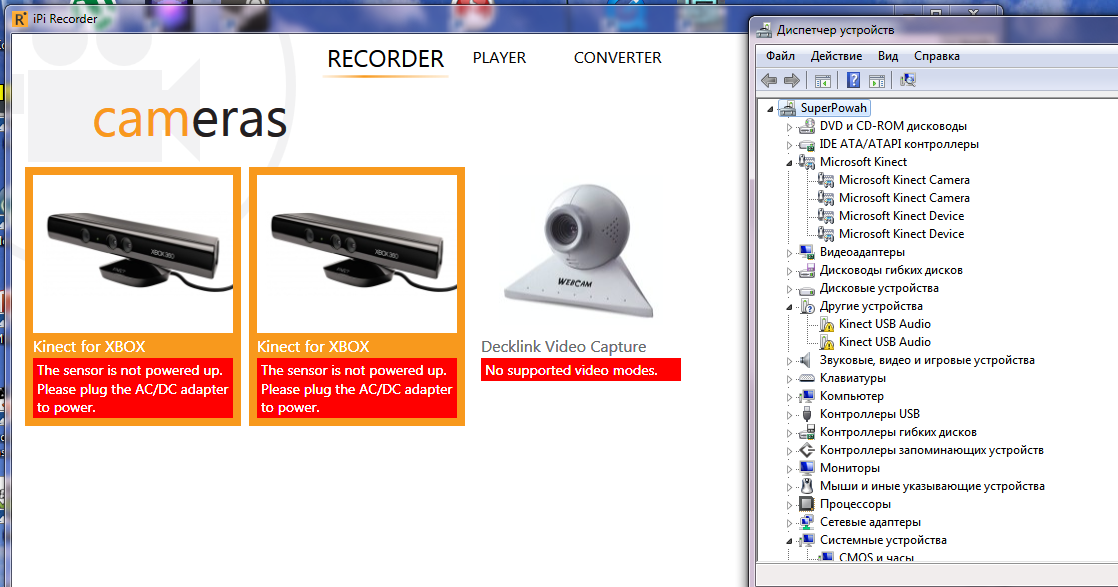Open Help via the blue question mark icon

tap(853, 81)
